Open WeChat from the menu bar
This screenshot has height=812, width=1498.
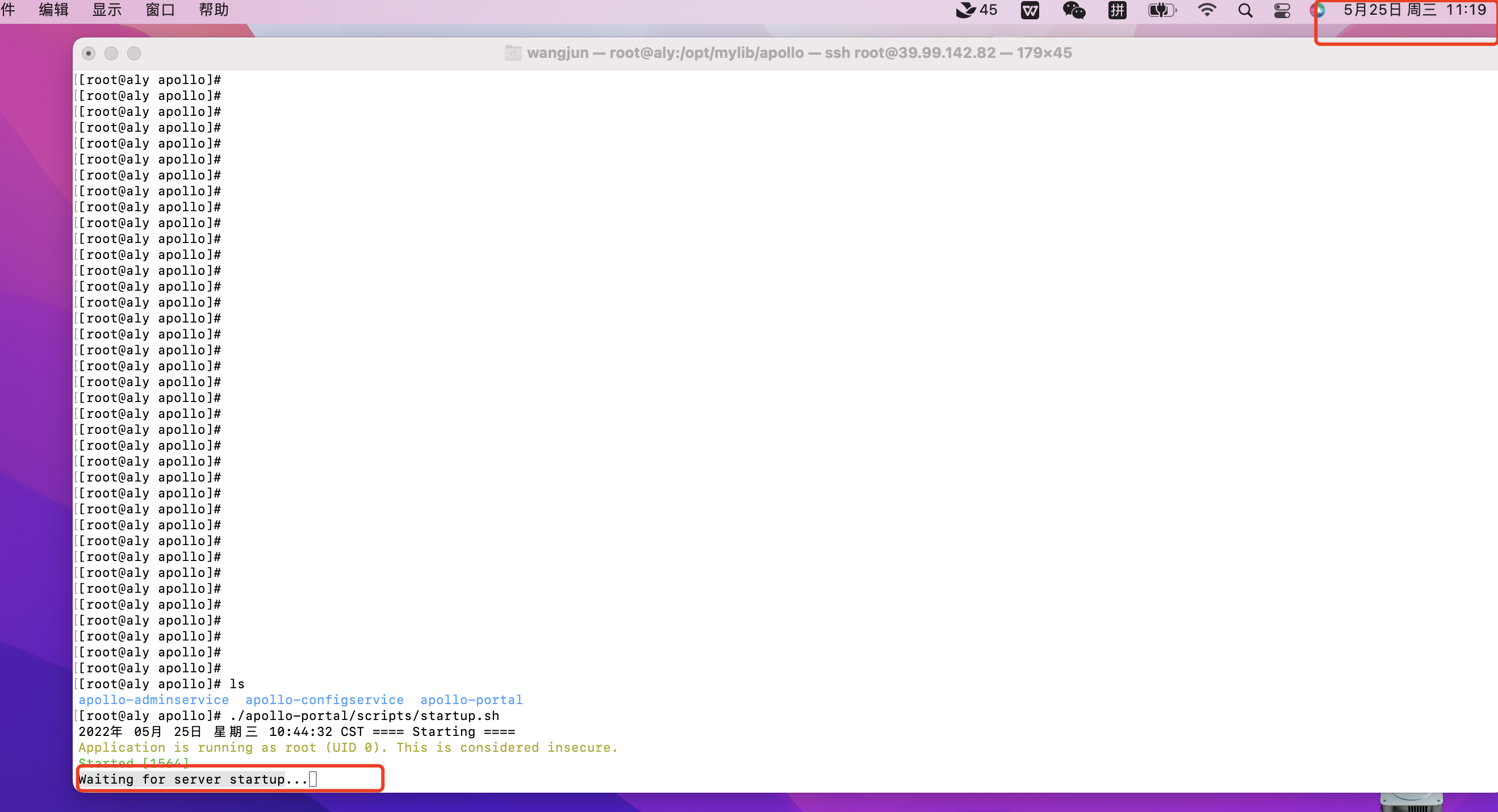point(1073,10)
